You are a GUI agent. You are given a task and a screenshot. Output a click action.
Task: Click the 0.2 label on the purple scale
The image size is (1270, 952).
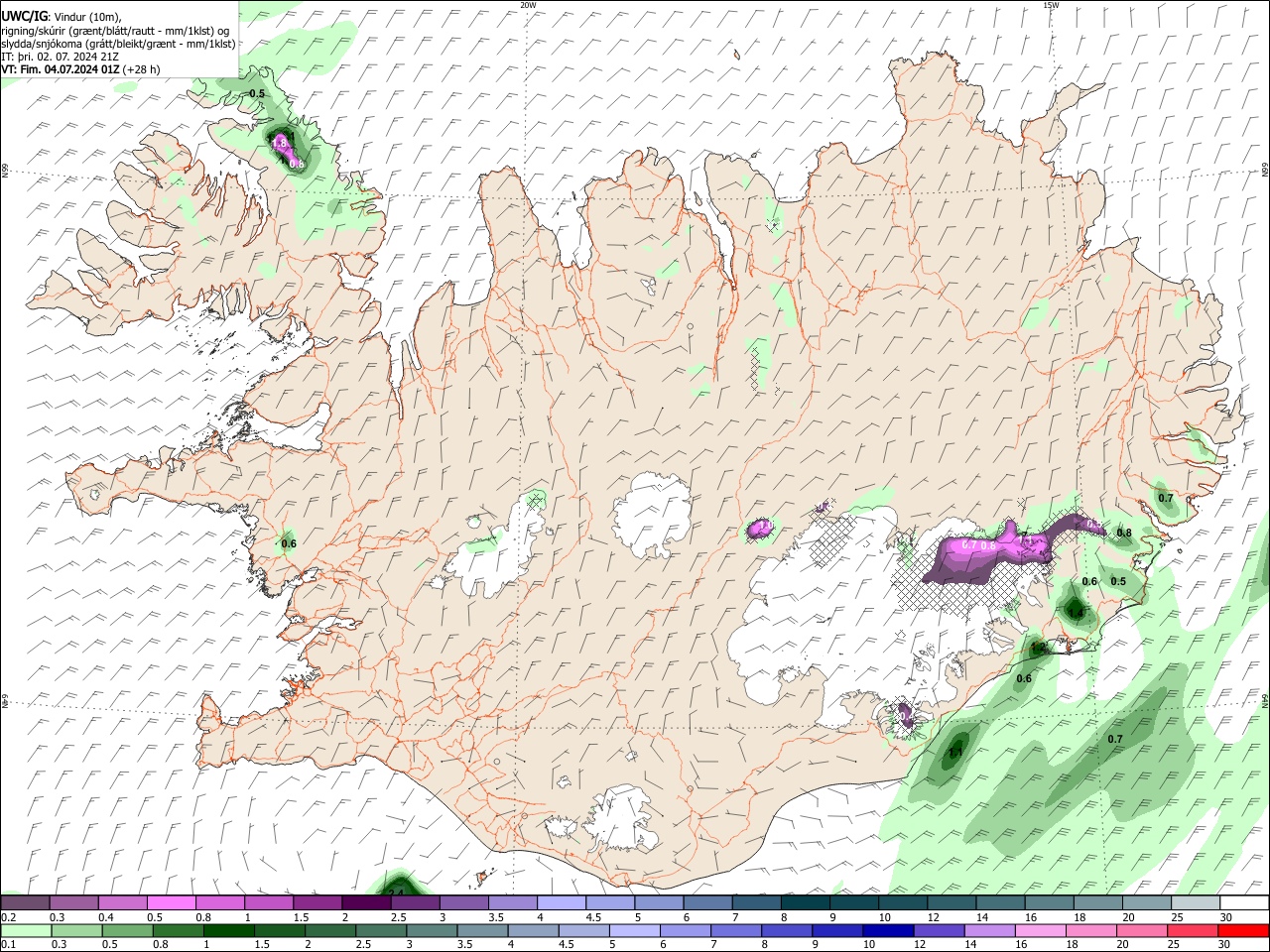pyautogui.click(x=8, y=917)
